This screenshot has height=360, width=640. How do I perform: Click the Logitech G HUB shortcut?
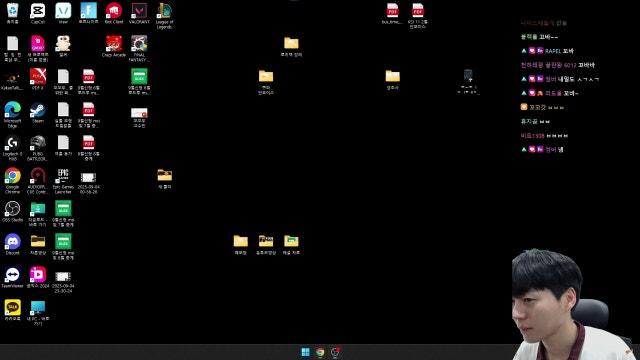[12, 148]
